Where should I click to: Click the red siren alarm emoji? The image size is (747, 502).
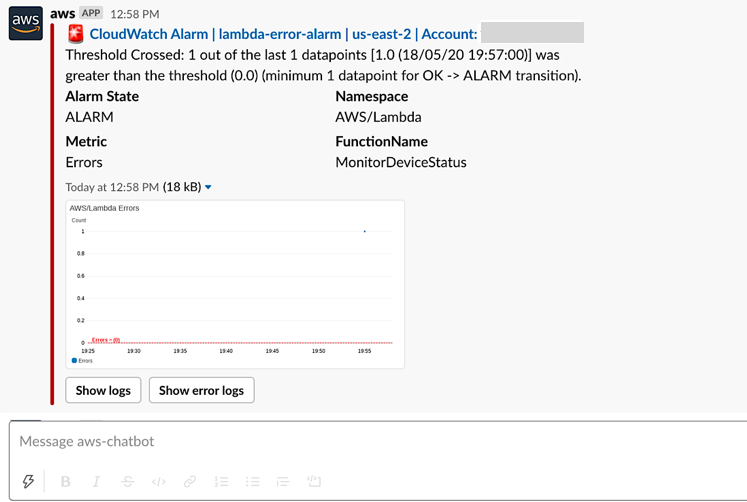tap(75, 34)
